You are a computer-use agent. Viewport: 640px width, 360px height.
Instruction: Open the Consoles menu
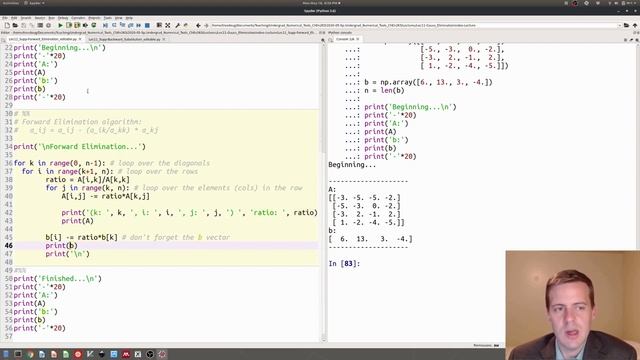pyautogui.click(x=78, y=18)
